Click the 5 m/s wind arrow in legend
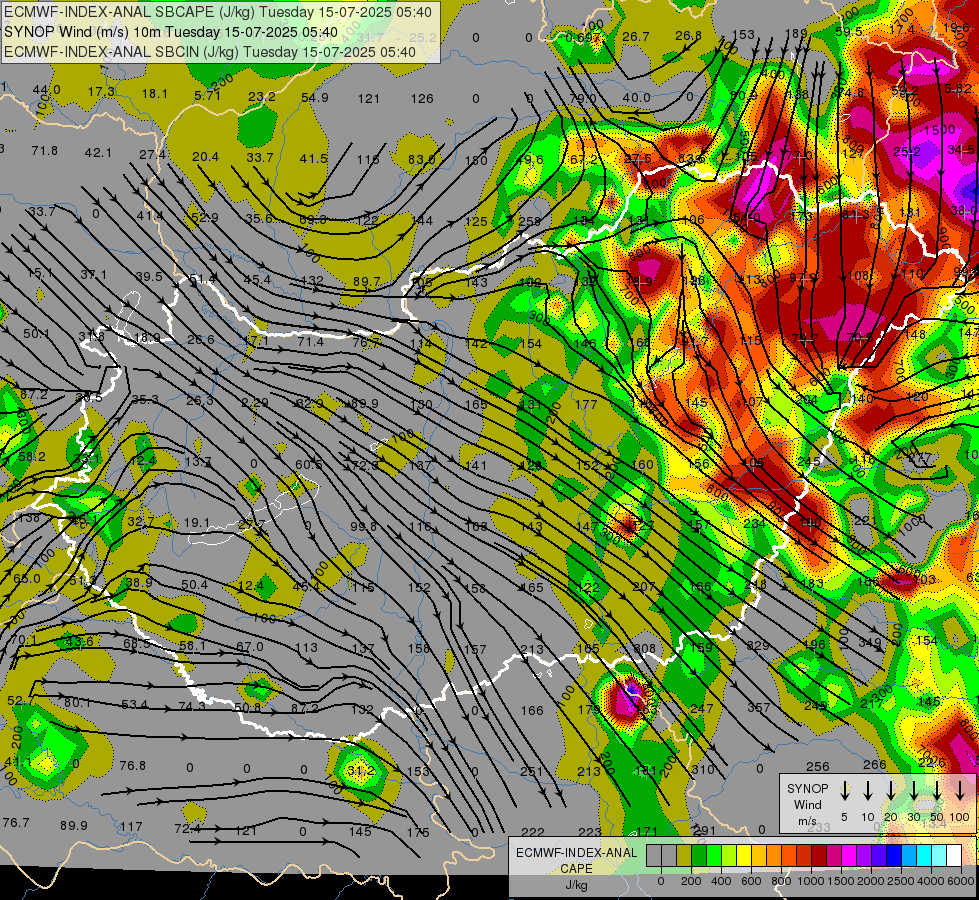 [844, 791]
